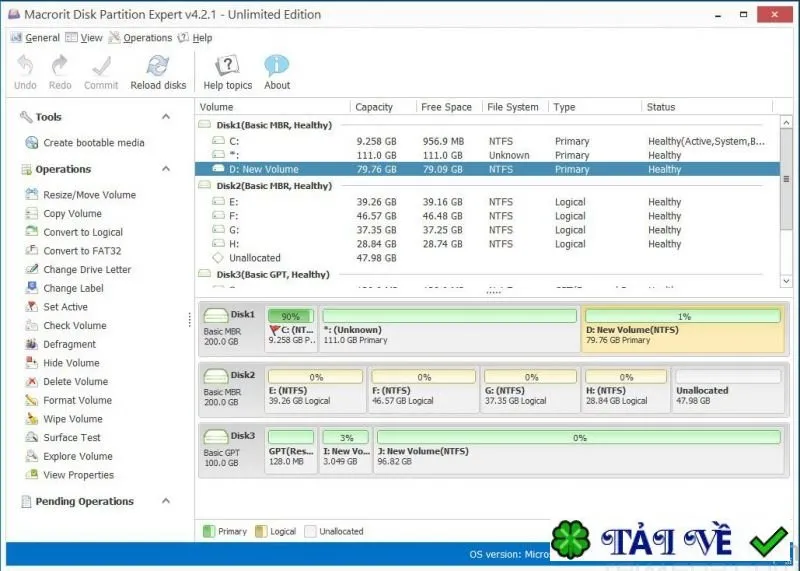800x571 pixels.
Task: Select the E: partition row in the list
Action: click(x=487, y=202)
